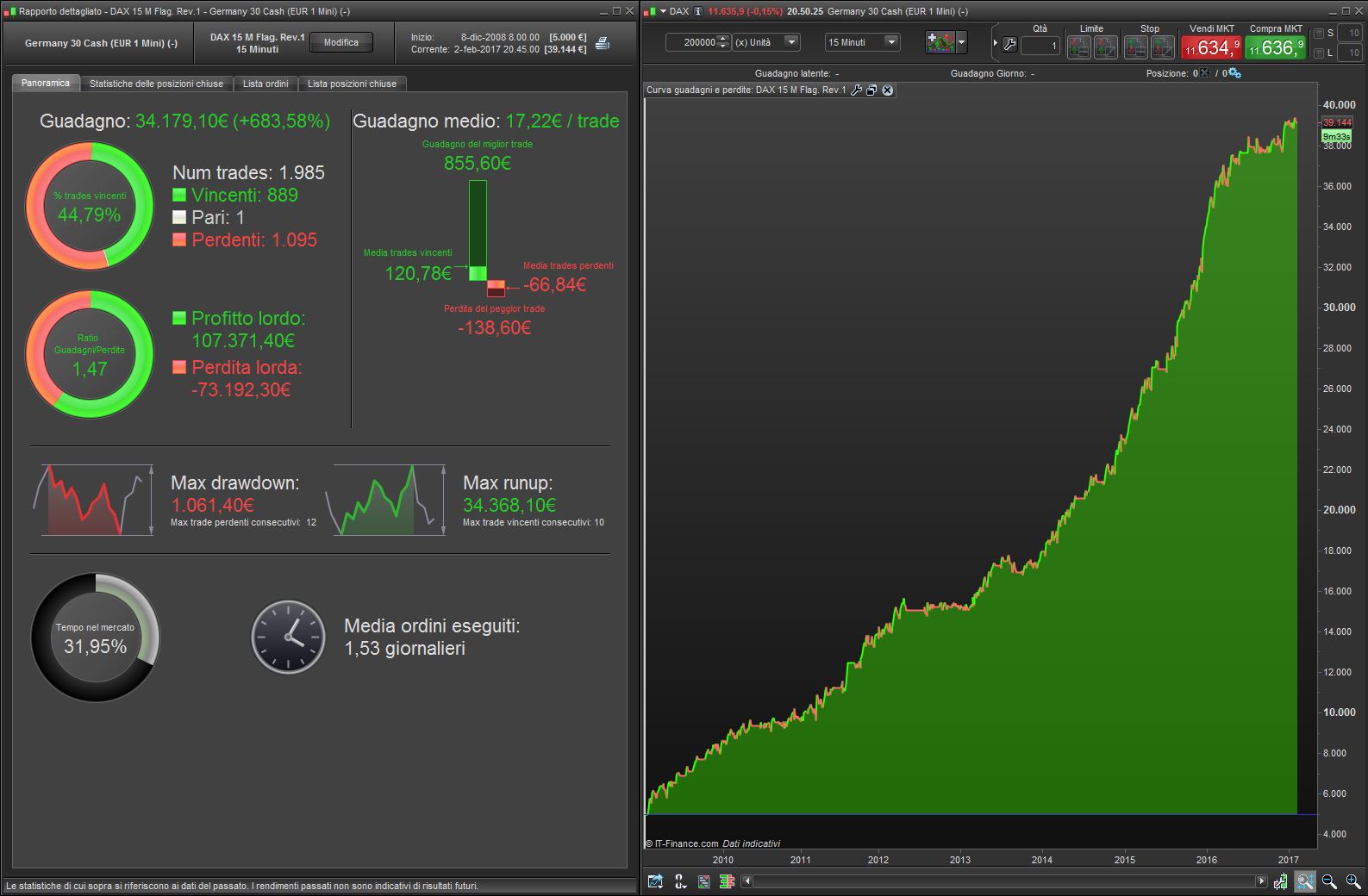Open the DAX title dropdown arrow
1368x896 pixels.
pos(663,11)
